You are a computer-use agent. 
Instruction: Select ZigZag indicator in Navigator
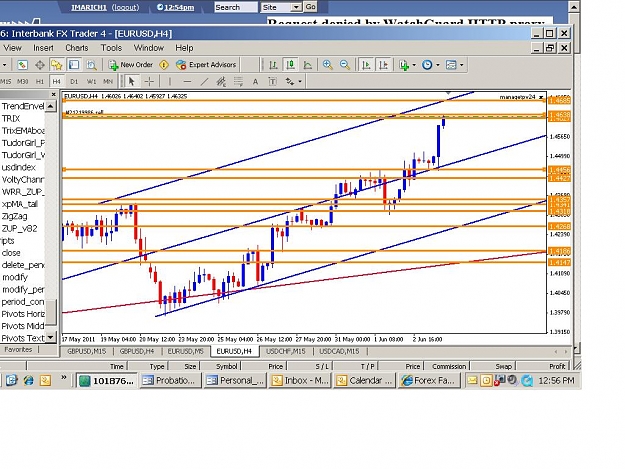(x=15, y=216)
